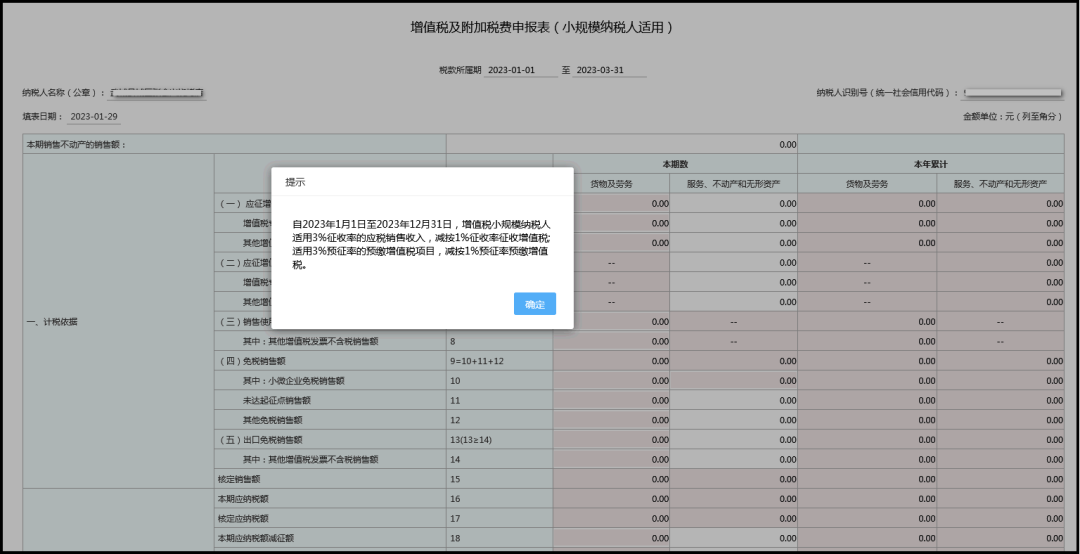Click the 本期应纳税额 row label
The image size is (1080, 554).
[243, 499]
